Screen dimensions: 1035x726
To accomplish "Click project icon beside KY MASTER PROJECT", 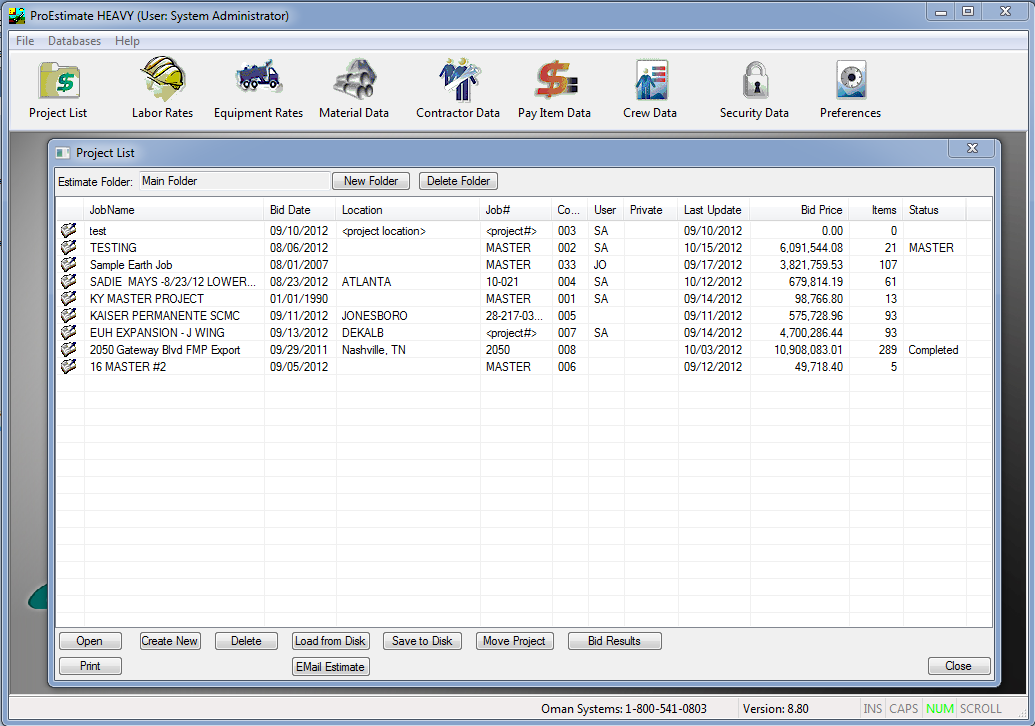I will coord(69,298).
